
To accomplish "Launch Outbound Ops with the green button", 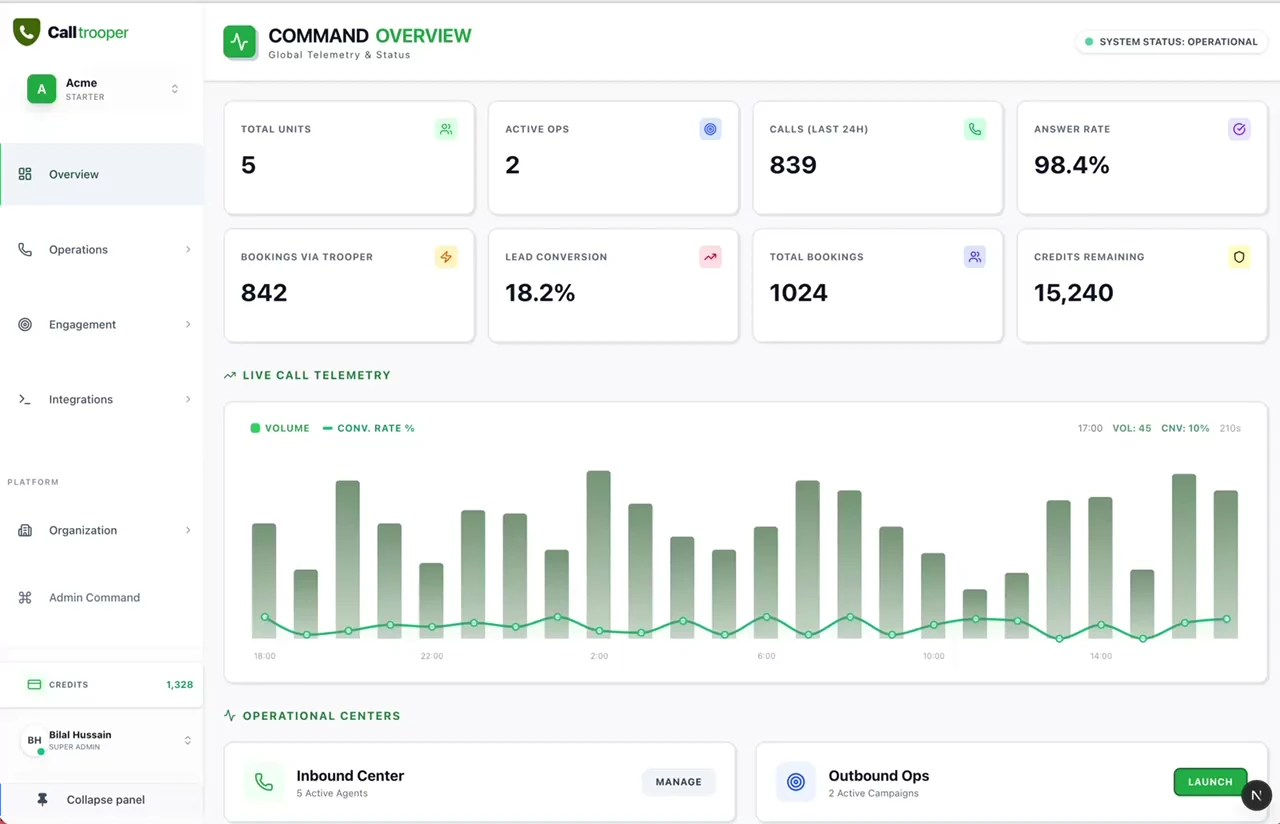I will [x=1210, y=782].
